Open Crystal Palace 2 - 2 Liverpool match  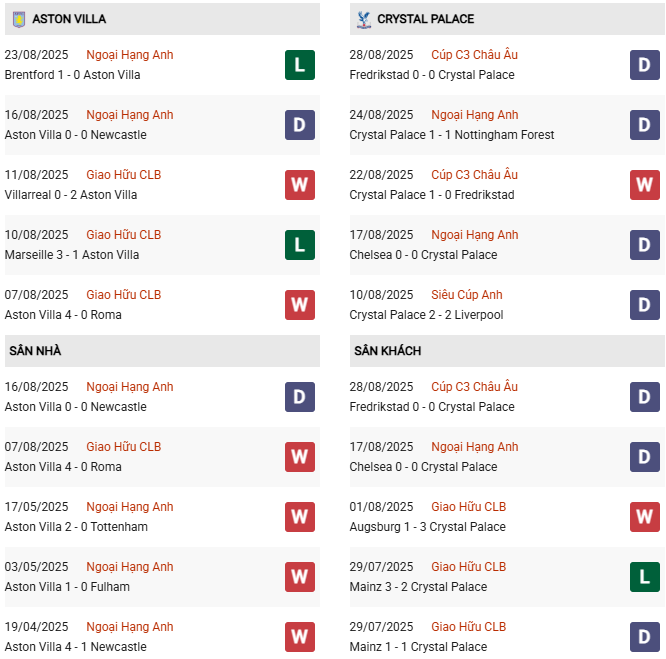(426, 315)
